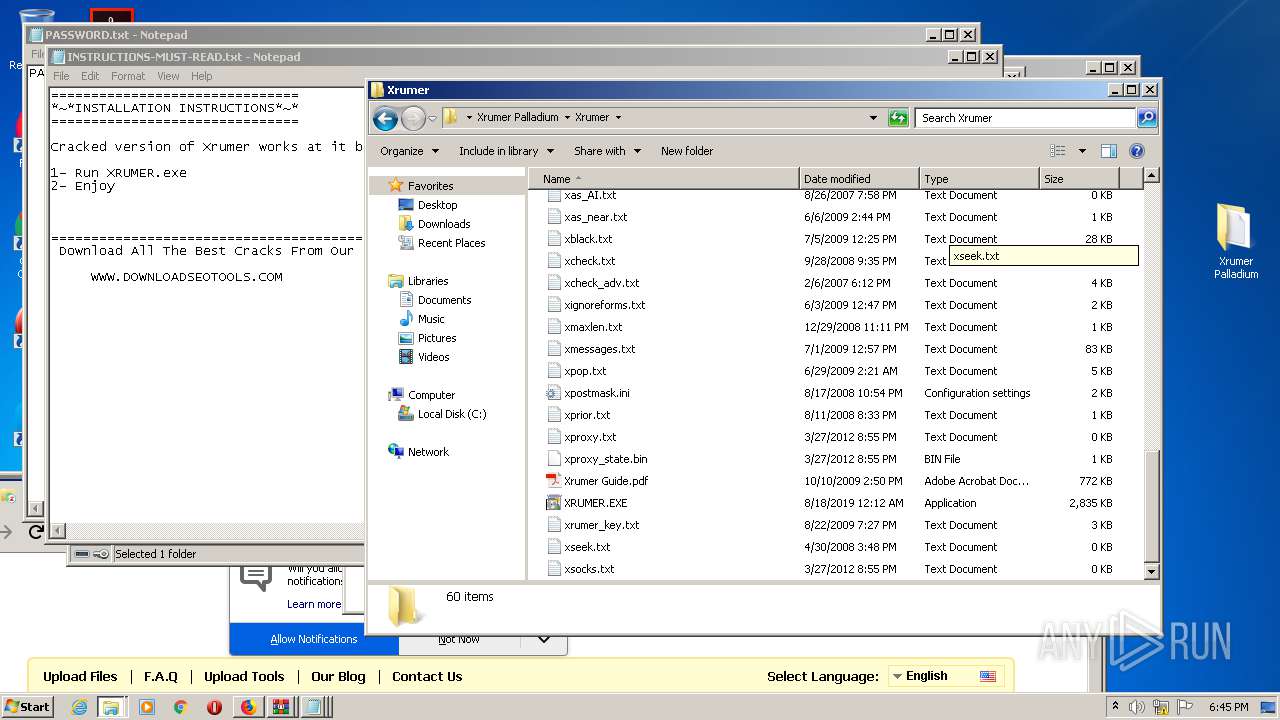Click the green refresh address button
Viewport: 1280px width, 720px height.
click(x=898, y=118)
